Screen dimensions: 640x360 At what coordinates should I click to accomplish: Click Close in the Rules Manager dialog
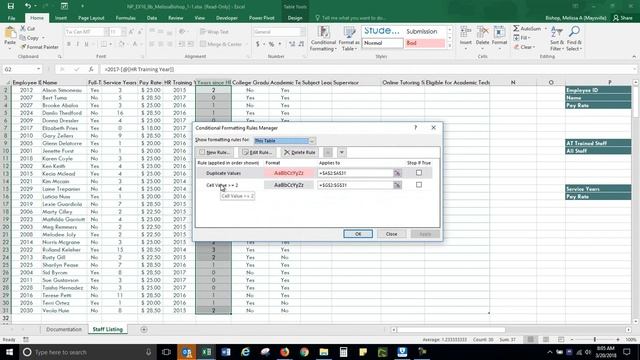[x=391, y=234]
